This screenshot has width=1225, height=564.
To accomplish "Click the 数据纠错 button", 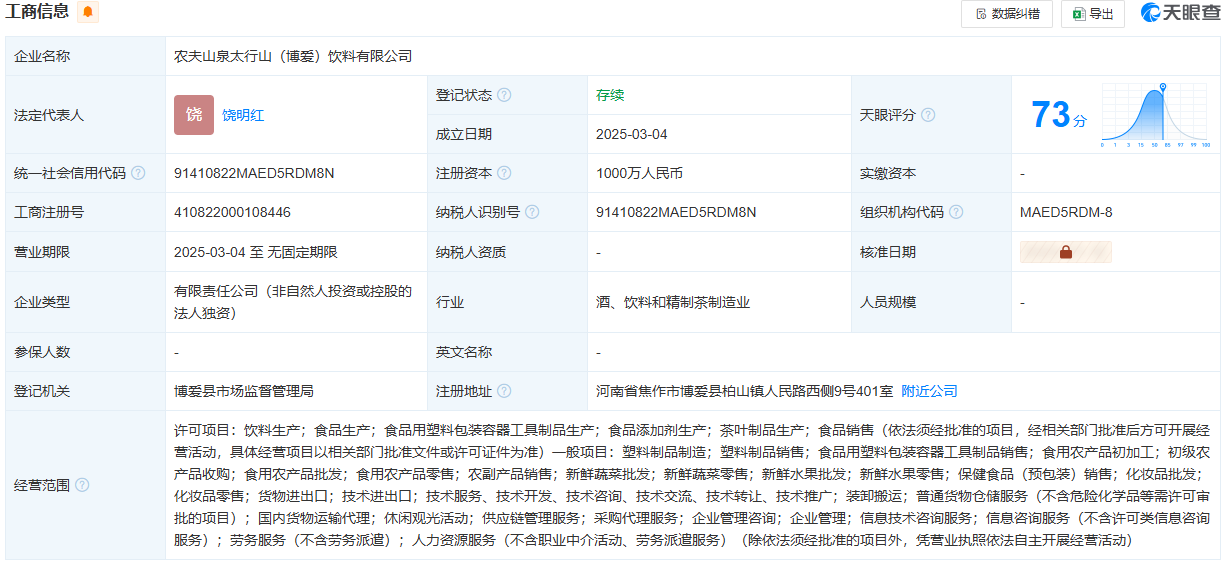I will [x=1006, y=14].
